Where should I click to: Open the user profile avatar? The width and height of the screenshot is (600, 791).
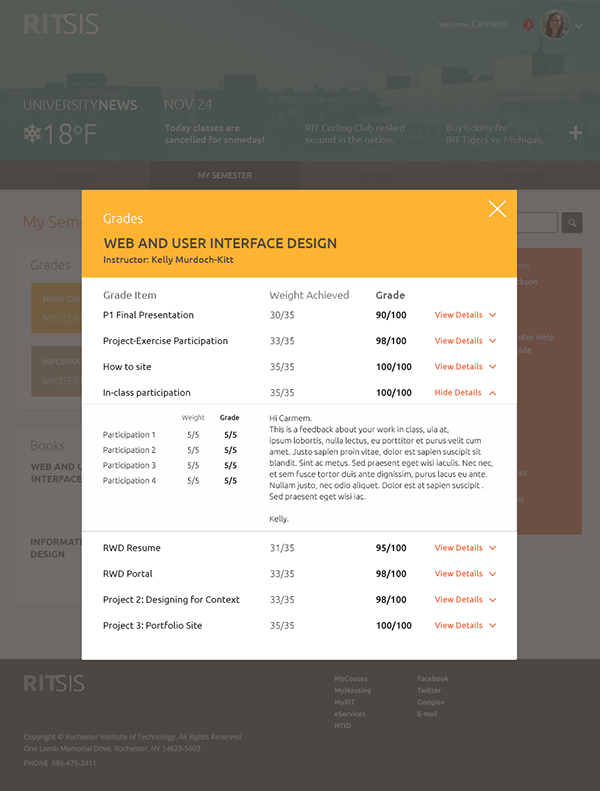click(x=555, y=24)
